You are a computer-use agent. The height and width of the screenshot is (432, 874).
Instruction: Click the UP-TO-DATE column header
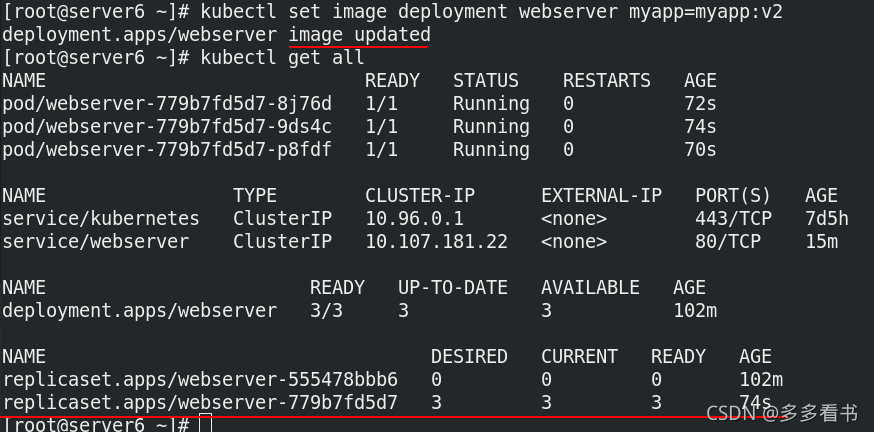tap(453, 288)
